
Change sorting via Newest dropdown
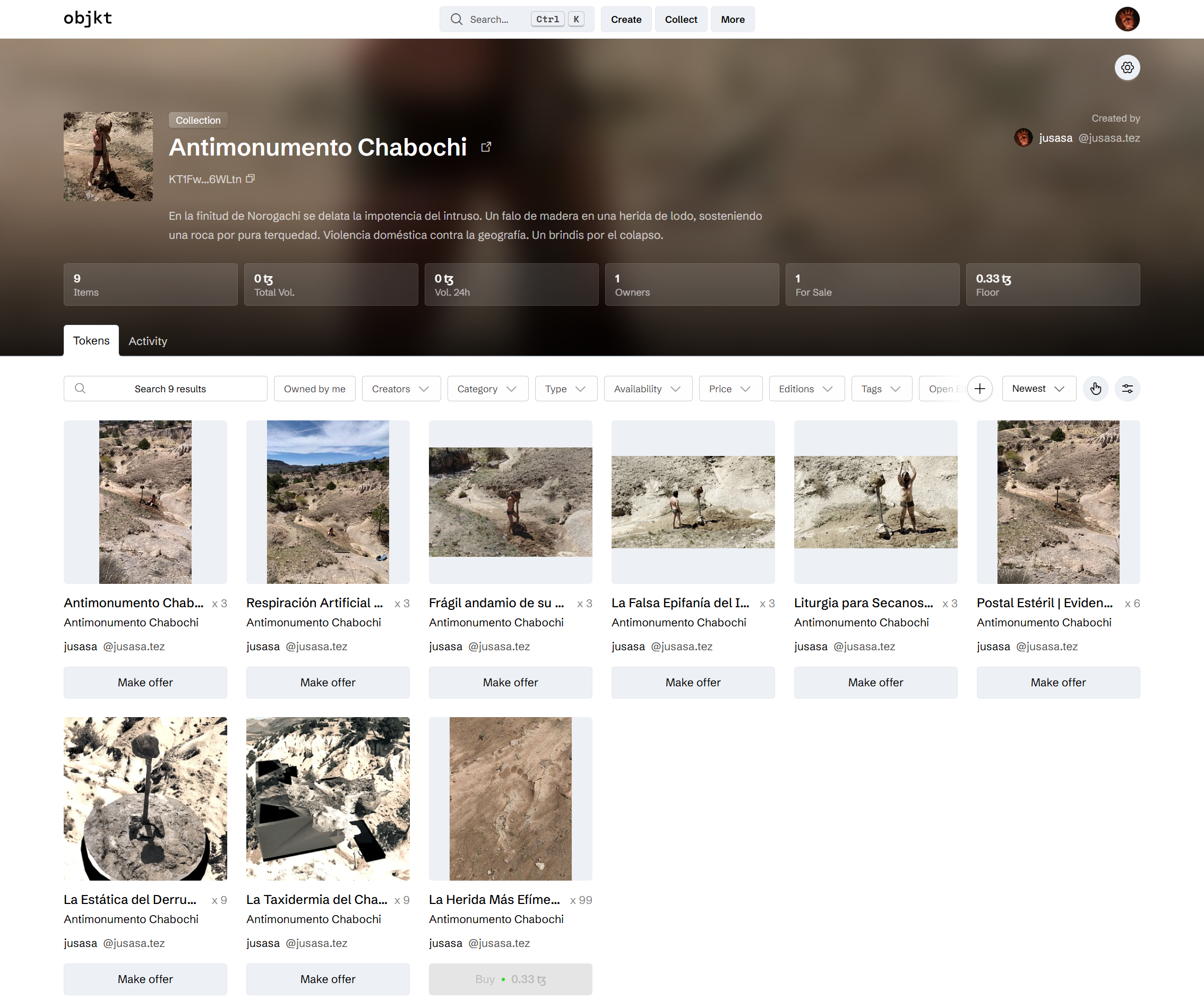tap(1038, 389)
